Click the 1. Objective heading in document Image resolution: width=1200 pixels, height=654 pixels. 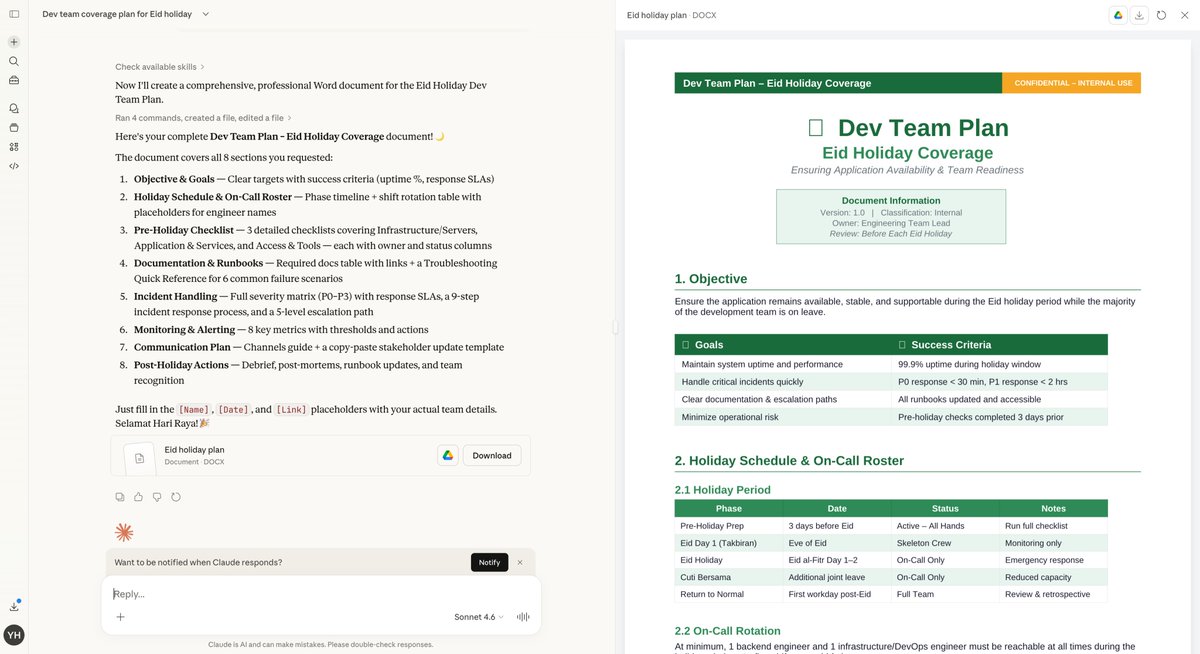click(x=711, y=279)
